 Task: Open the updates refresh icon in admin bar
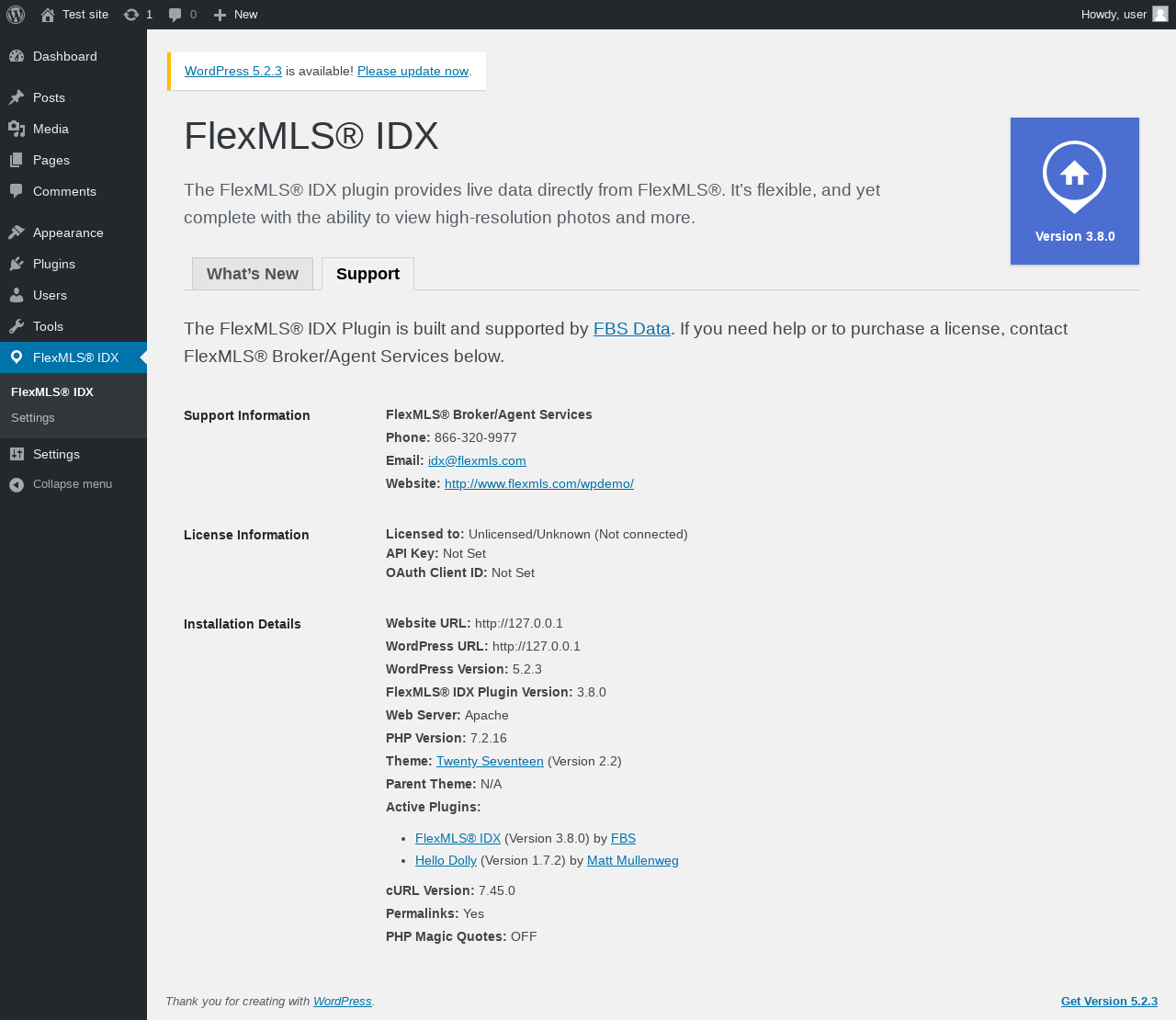tap(131, 15)
